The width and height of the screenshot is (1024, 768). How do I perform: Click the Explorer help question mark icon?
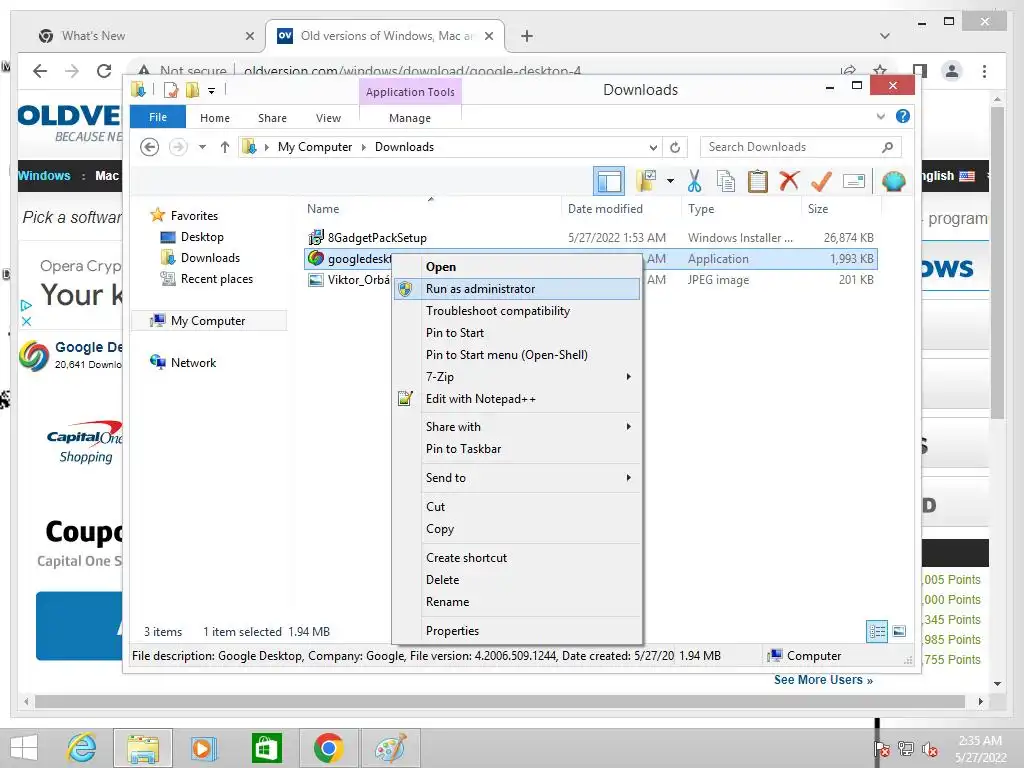[x=903, y=116]
